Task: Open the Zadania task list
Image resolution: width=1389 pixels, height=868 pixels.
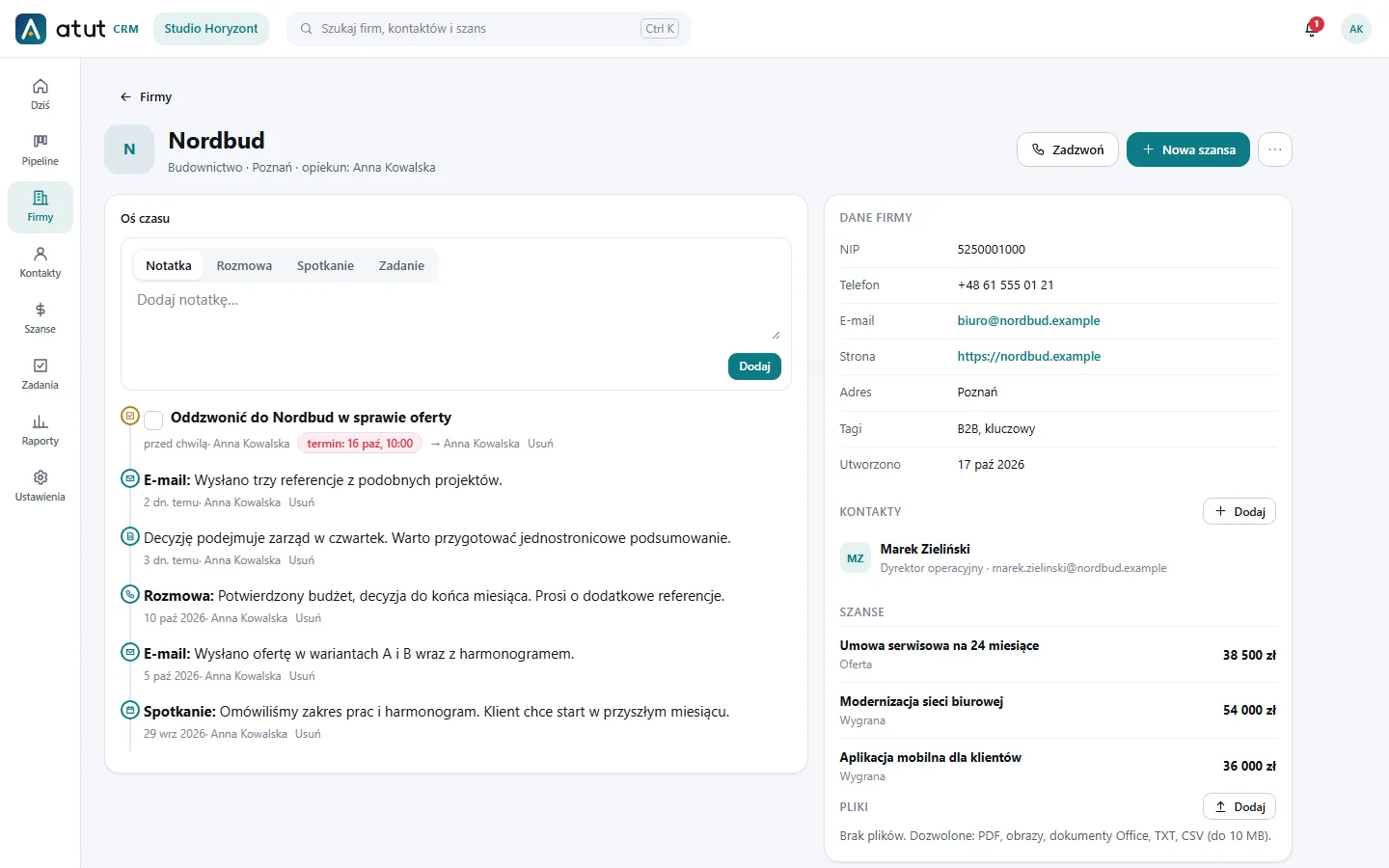Action: click(x=40, y=374)
